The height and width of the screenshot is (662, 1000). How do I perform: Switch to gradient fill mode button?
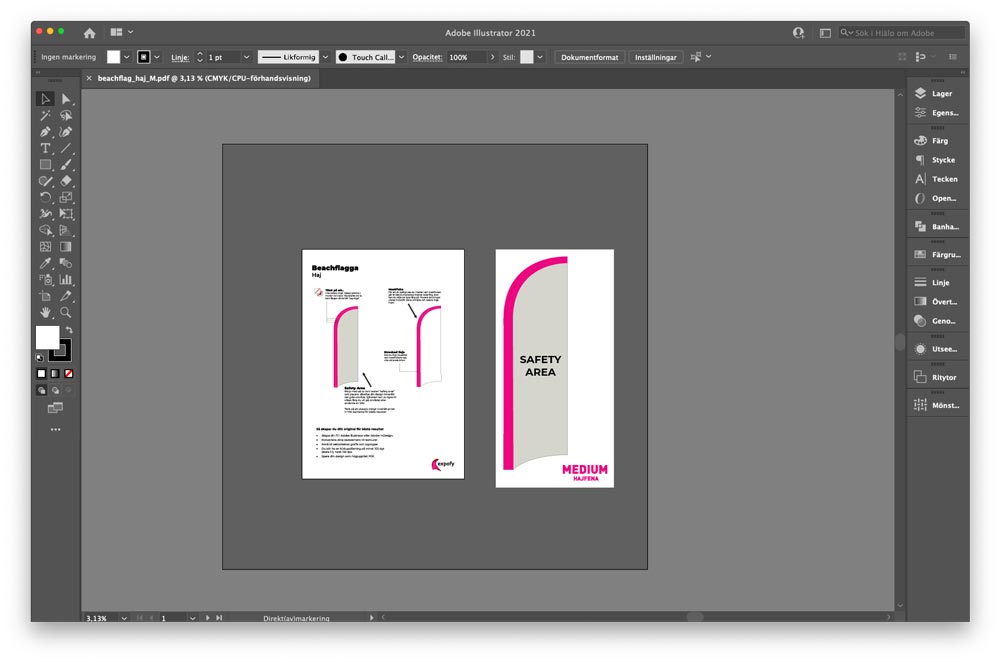(x=55, y=373)
